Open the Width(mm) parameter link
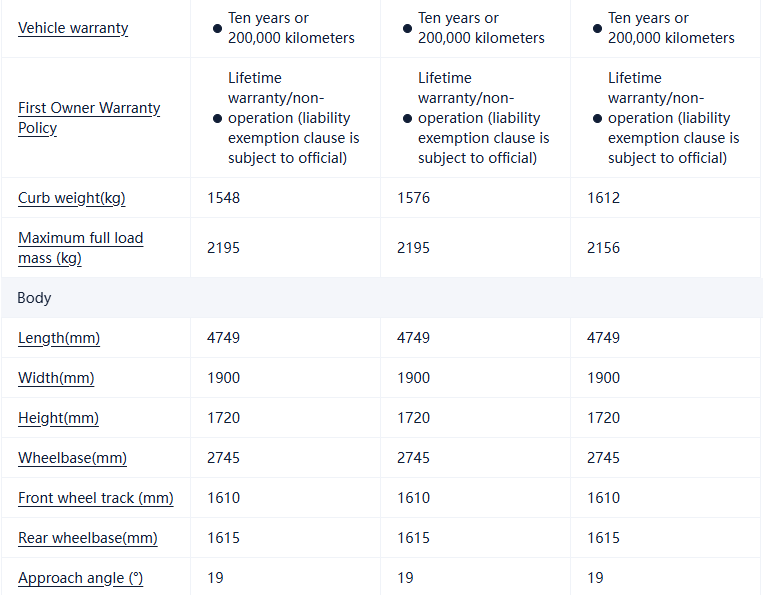Viewport: 769px width, 595px height. pos(56,378)
